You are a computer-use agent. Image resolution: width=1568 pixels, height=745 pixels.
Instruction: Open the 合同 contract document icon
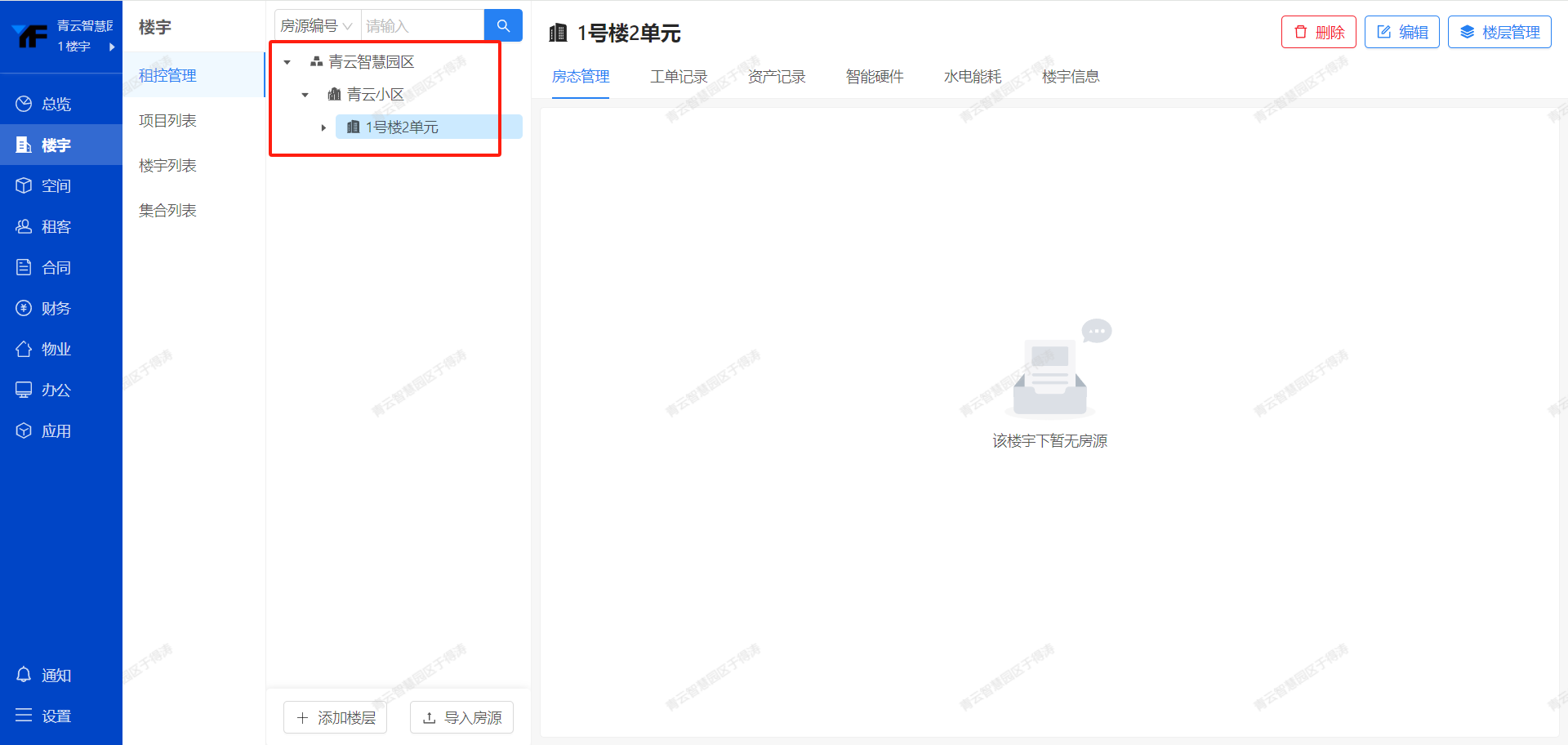(x=24, y=267)
